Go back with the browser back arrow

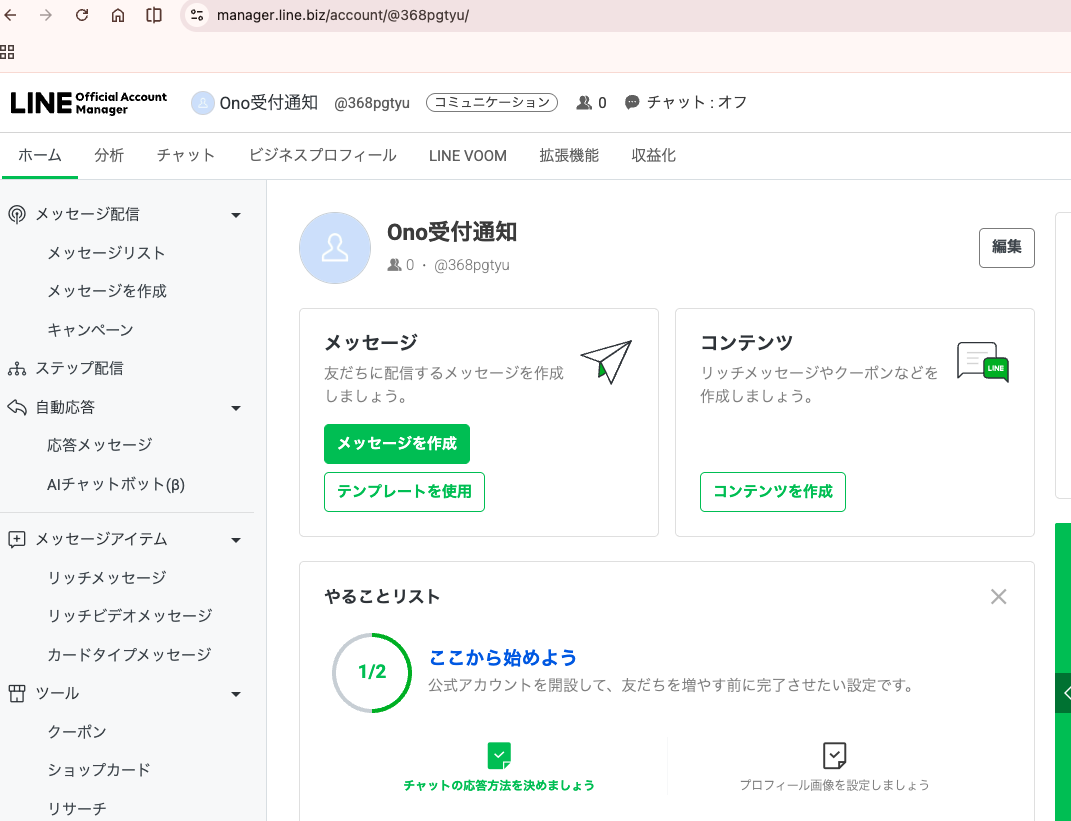coord(10,14)
